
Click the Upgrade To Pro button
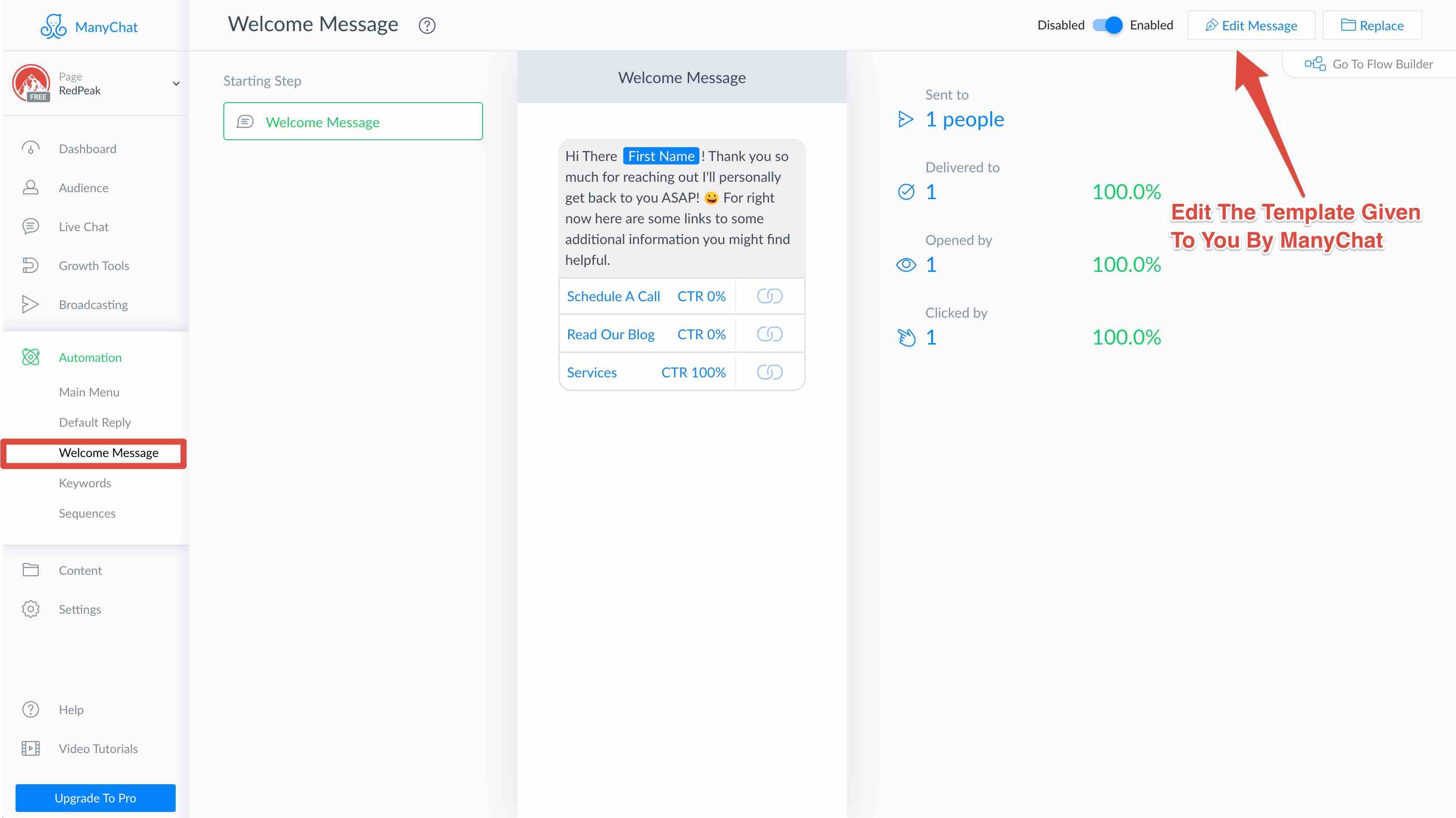coord(96,798)
